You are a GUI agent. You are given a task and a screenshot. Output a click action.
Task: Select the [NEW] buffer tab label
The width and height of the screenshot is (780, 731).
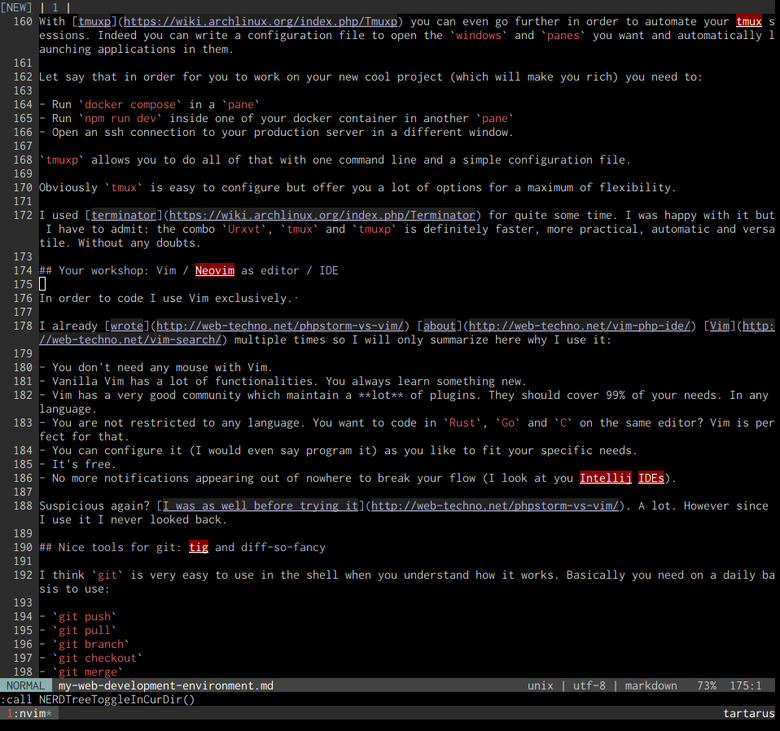(x=16, y=7)
